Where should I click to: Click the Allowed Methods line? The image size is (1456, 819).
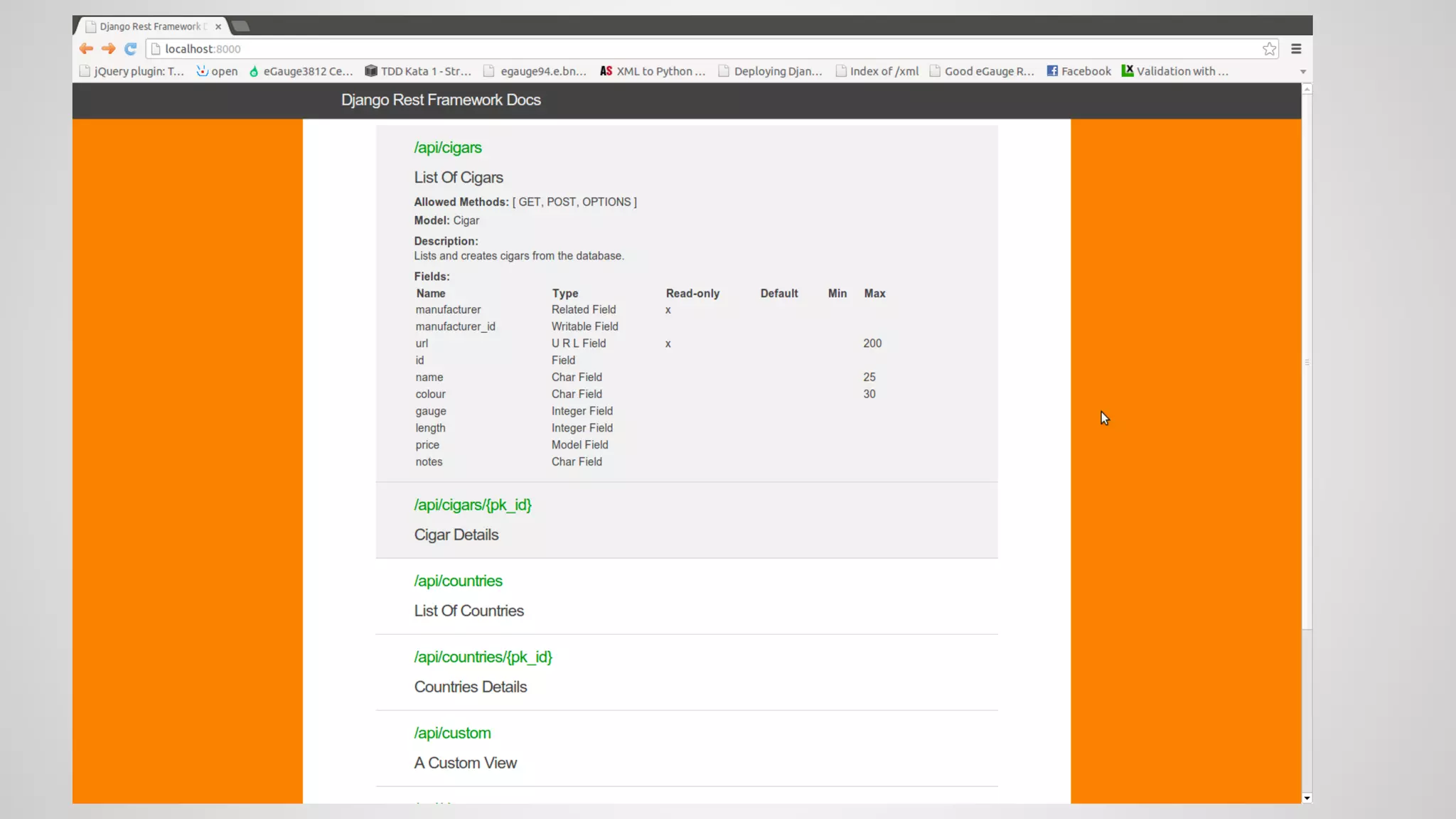pyautogui.click(x=525, y=202)
